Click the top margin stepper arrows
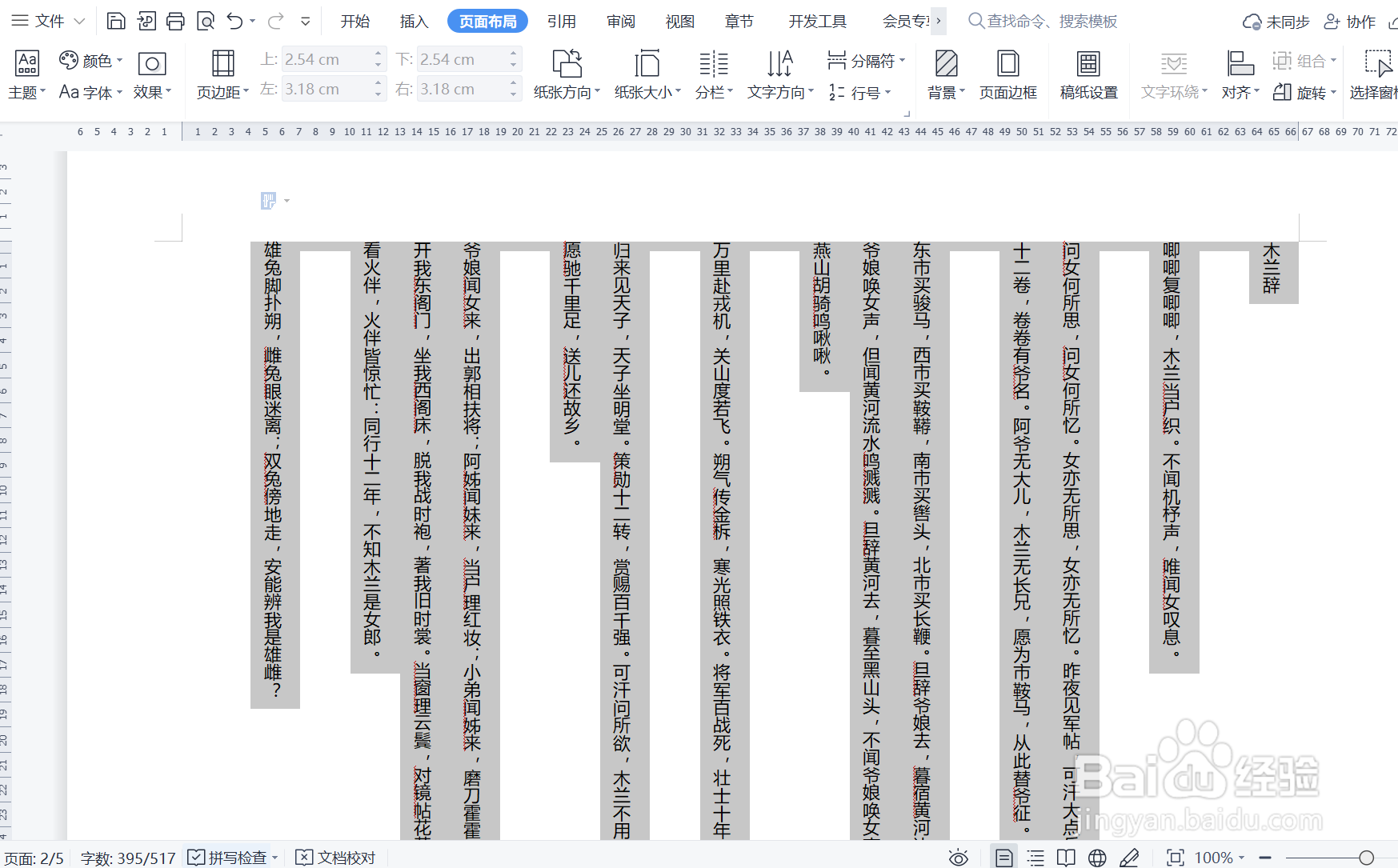 [x=379, y=59]
